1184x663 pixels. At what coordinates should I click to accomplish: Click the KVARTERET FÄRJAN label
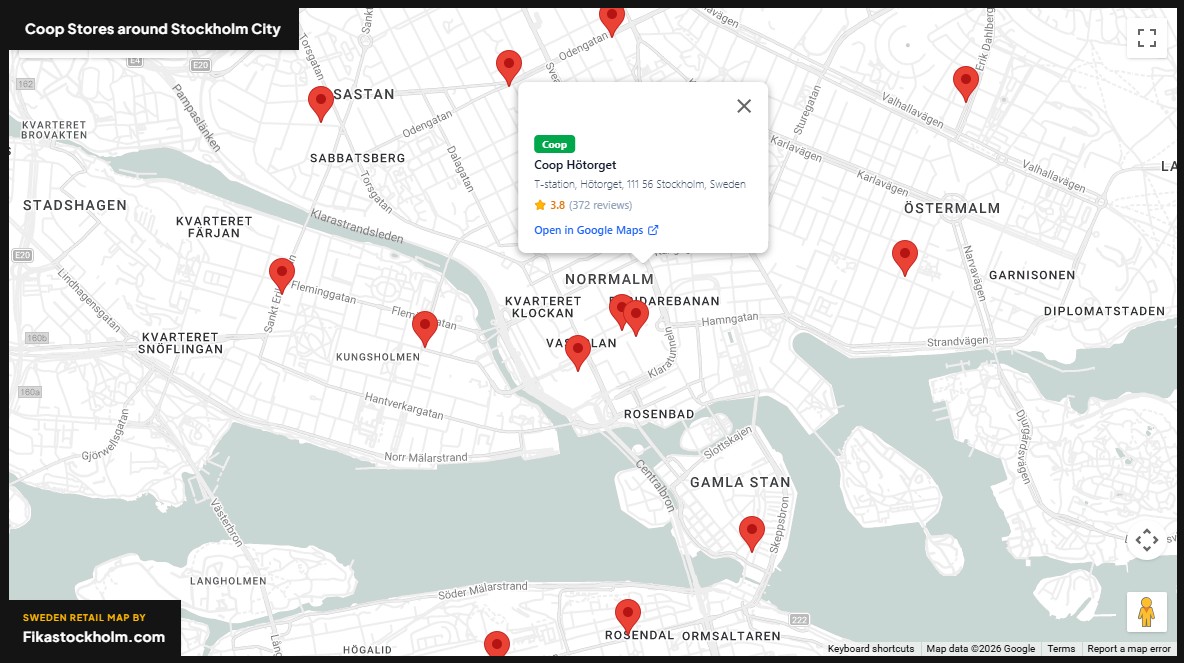tap(214, 227)
